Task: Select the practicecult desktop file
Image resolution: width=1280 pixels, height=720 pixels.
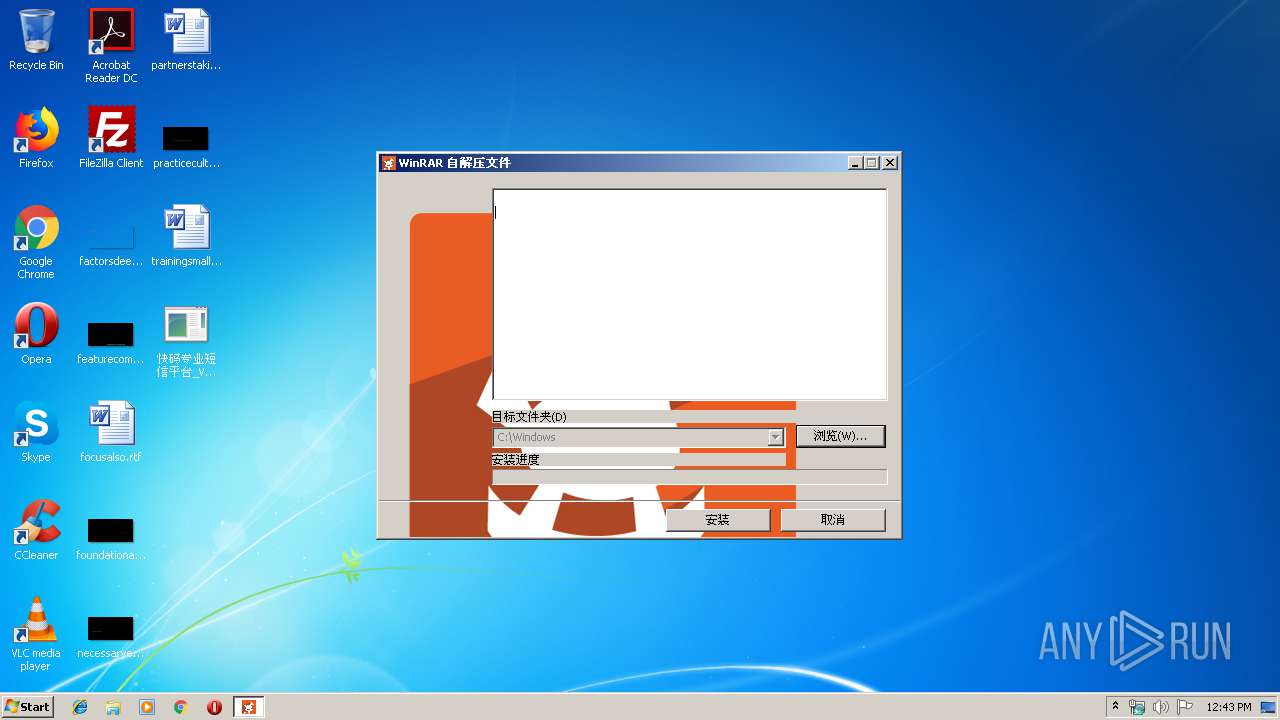Action: 186,145
